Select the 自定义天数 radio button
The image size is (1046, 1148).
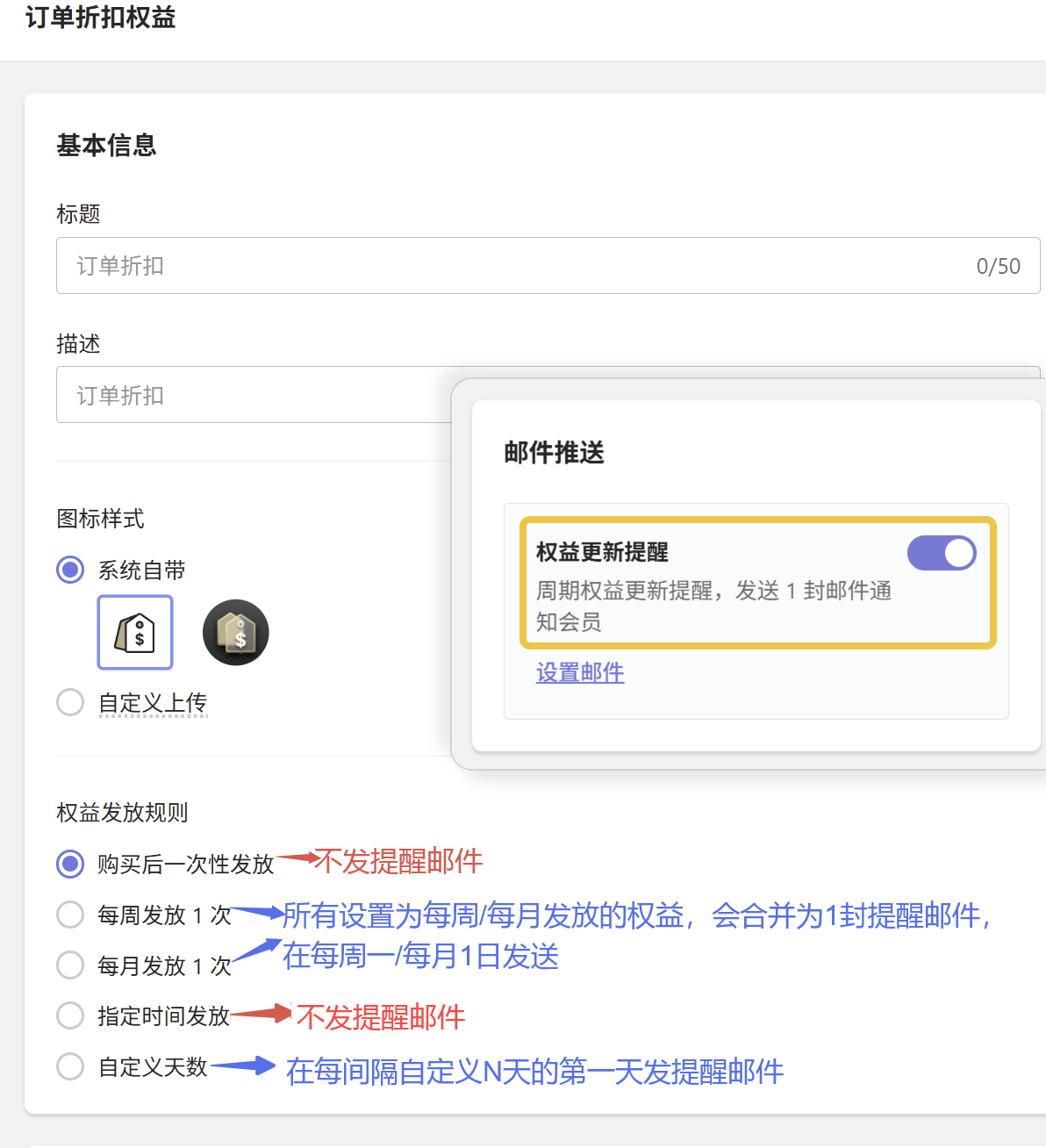70,1066
